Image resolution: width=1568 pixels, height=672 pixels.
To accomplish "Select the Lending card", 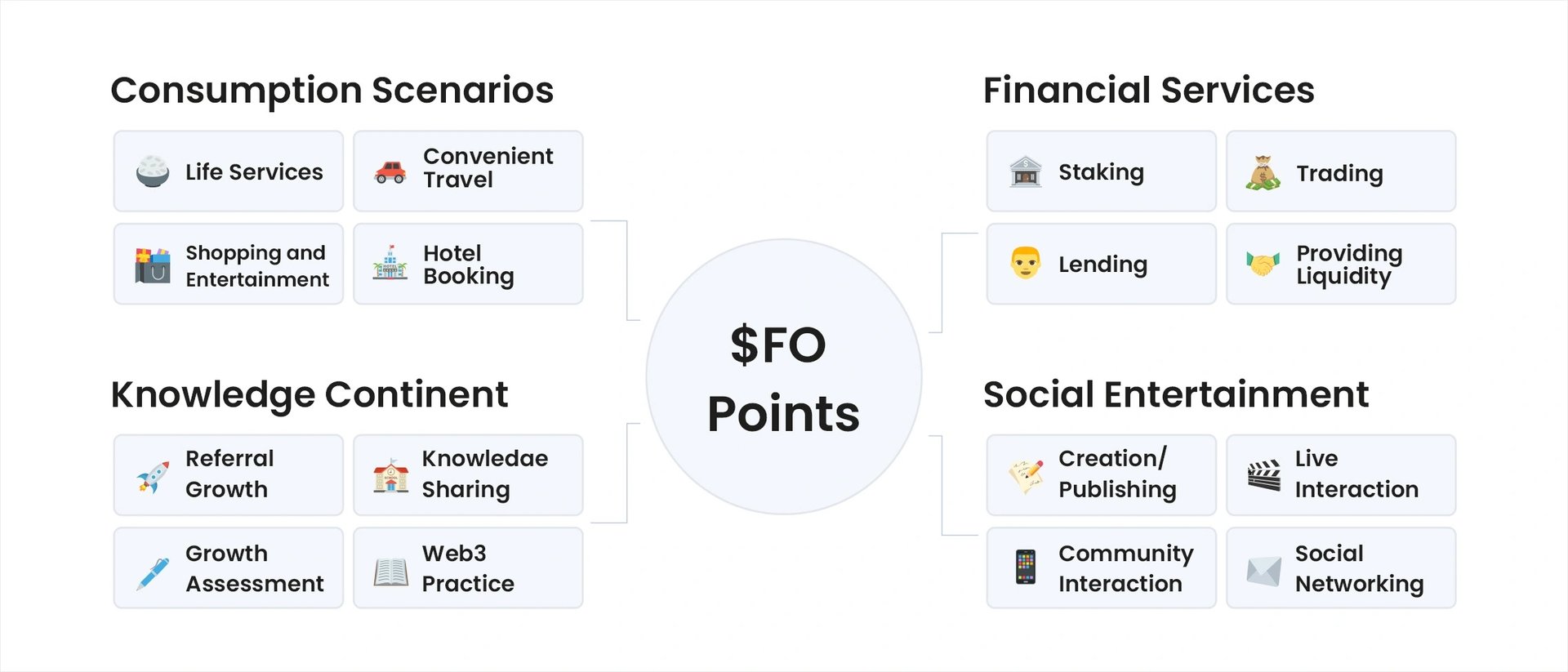I will pos(1101,264).
